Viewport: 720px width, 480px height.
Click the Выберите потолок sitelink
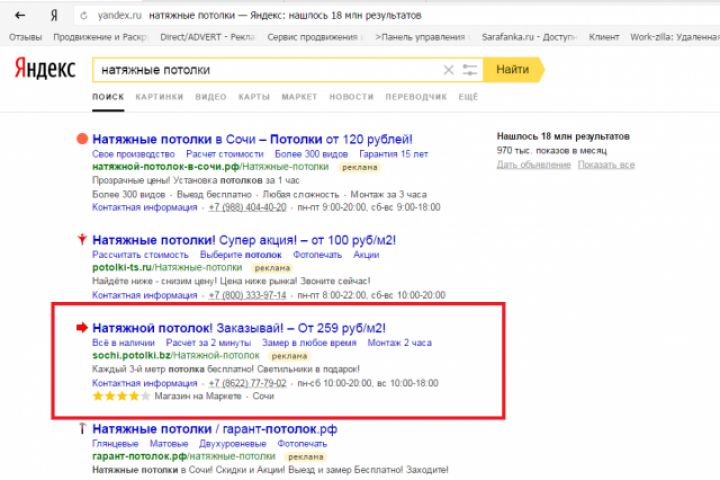point(241,254)
